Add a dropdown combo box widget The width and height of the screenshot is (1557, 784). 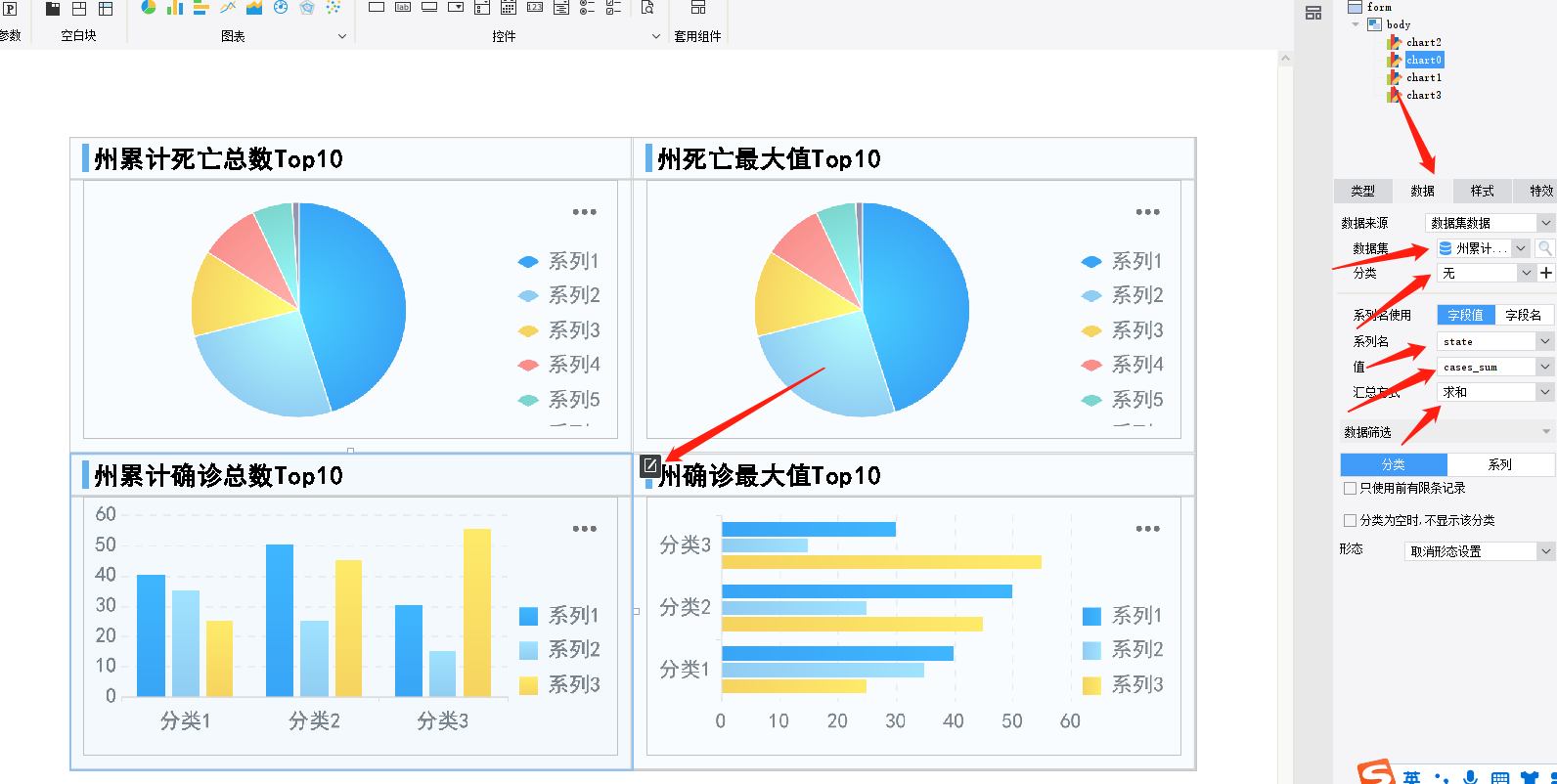(456, 7)
